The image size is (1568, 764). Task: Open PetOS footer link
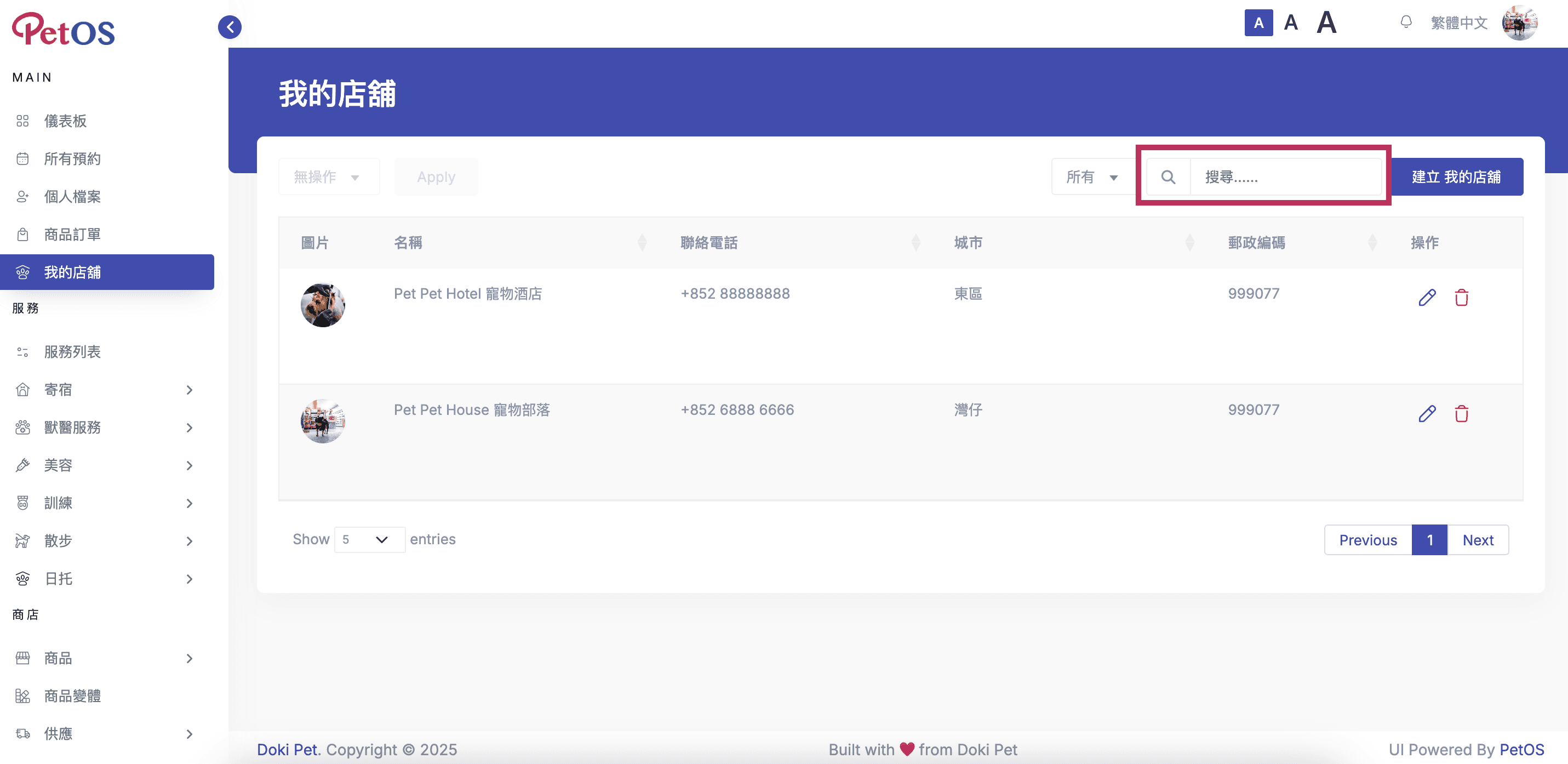(1522, 749)
